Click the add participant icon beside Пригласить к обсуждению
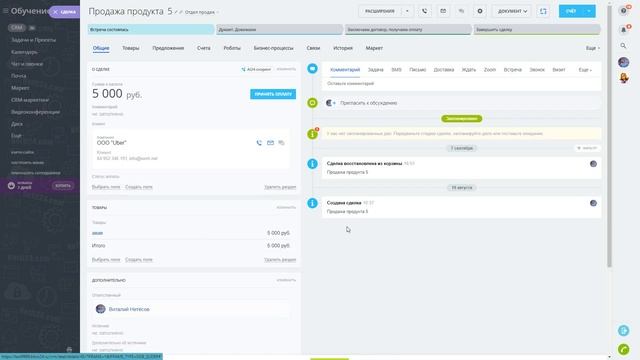The height and width of the screenshot is (360, 640). [331, 103]
